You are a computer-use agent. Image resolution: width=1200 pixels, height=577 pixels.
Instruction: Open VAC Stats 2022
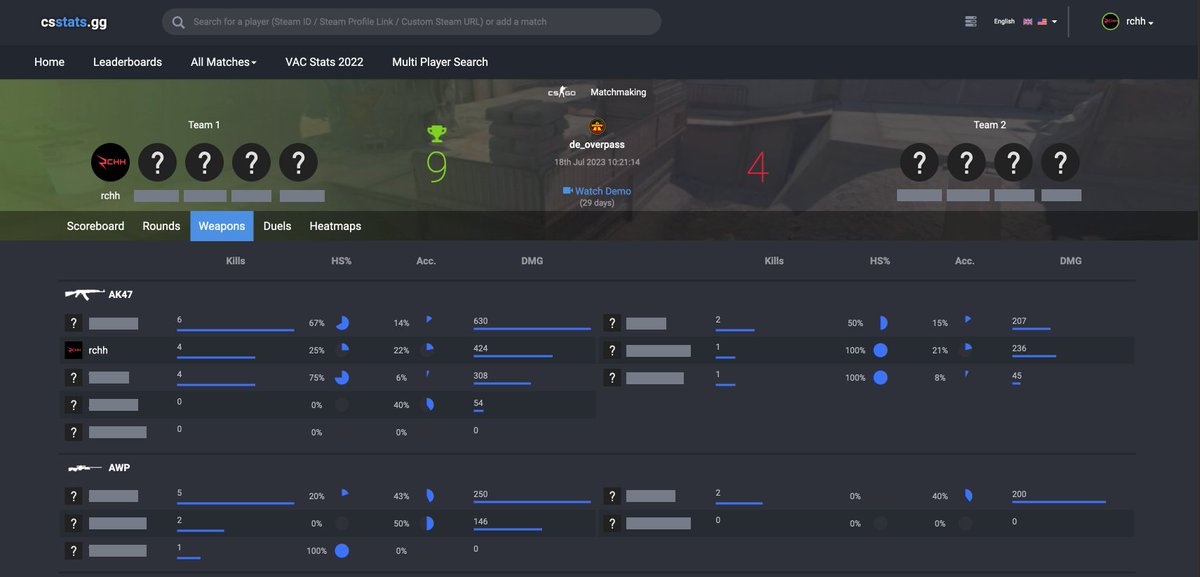pos(324,62)
